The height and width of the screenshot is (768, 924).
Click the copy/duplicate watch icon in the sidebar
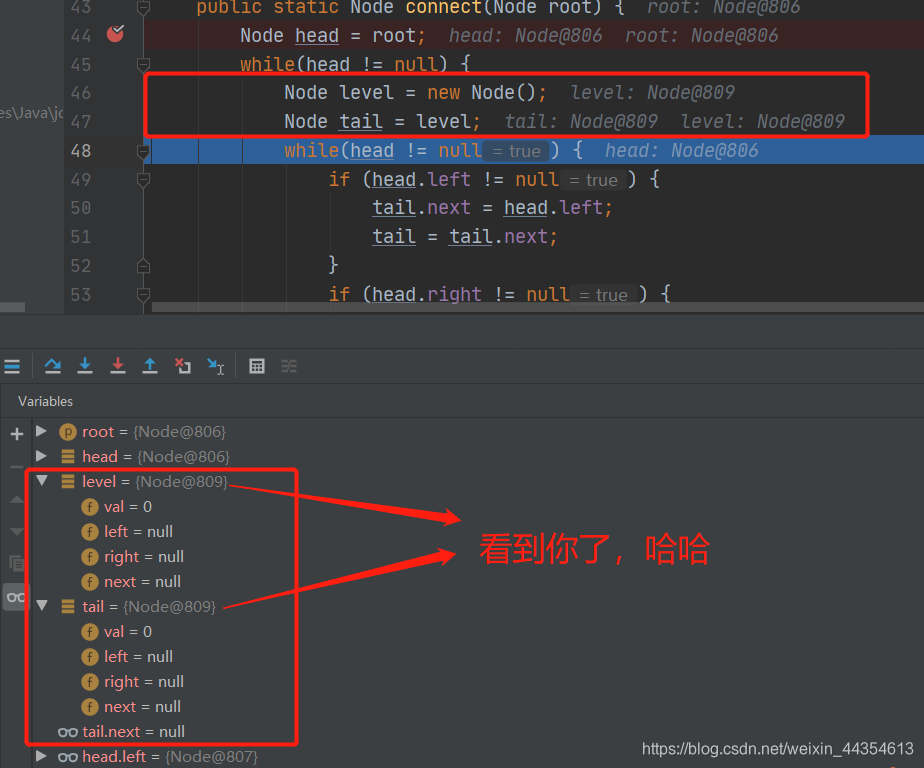16,563
